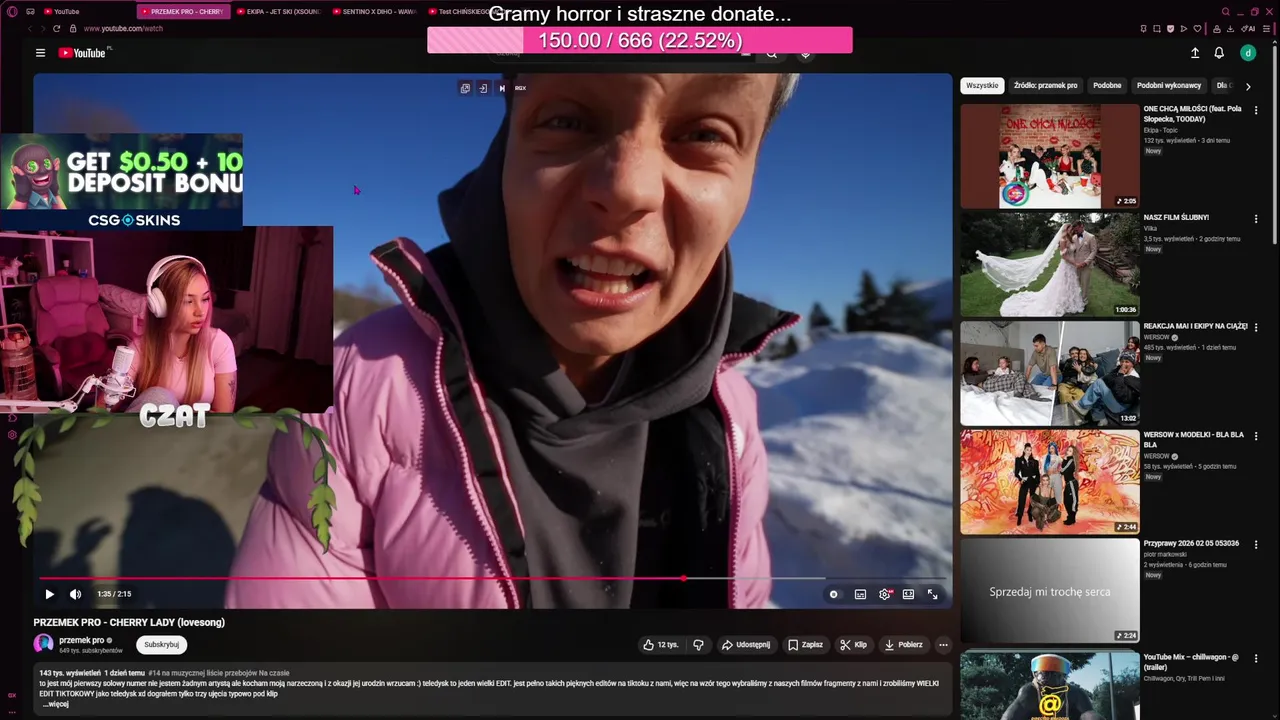Open the upload/create icon in YouTube header
This screenshot has height=720, width=1280.
[x=1194, y=53]
